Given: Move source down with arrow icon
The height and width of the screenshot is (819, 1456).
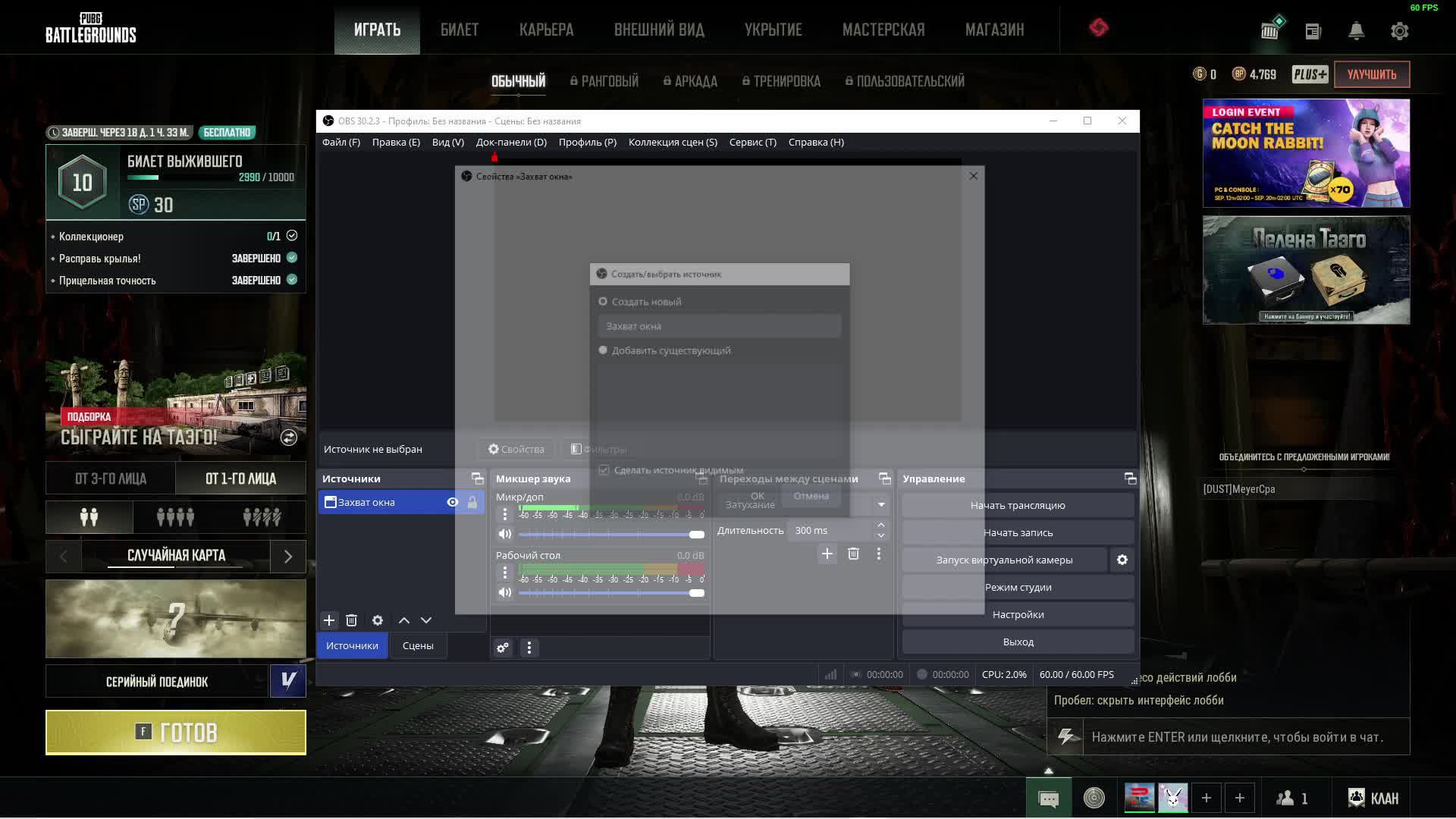Looking at the screenshot, I should pyautogui.click(x=426, y=620).
